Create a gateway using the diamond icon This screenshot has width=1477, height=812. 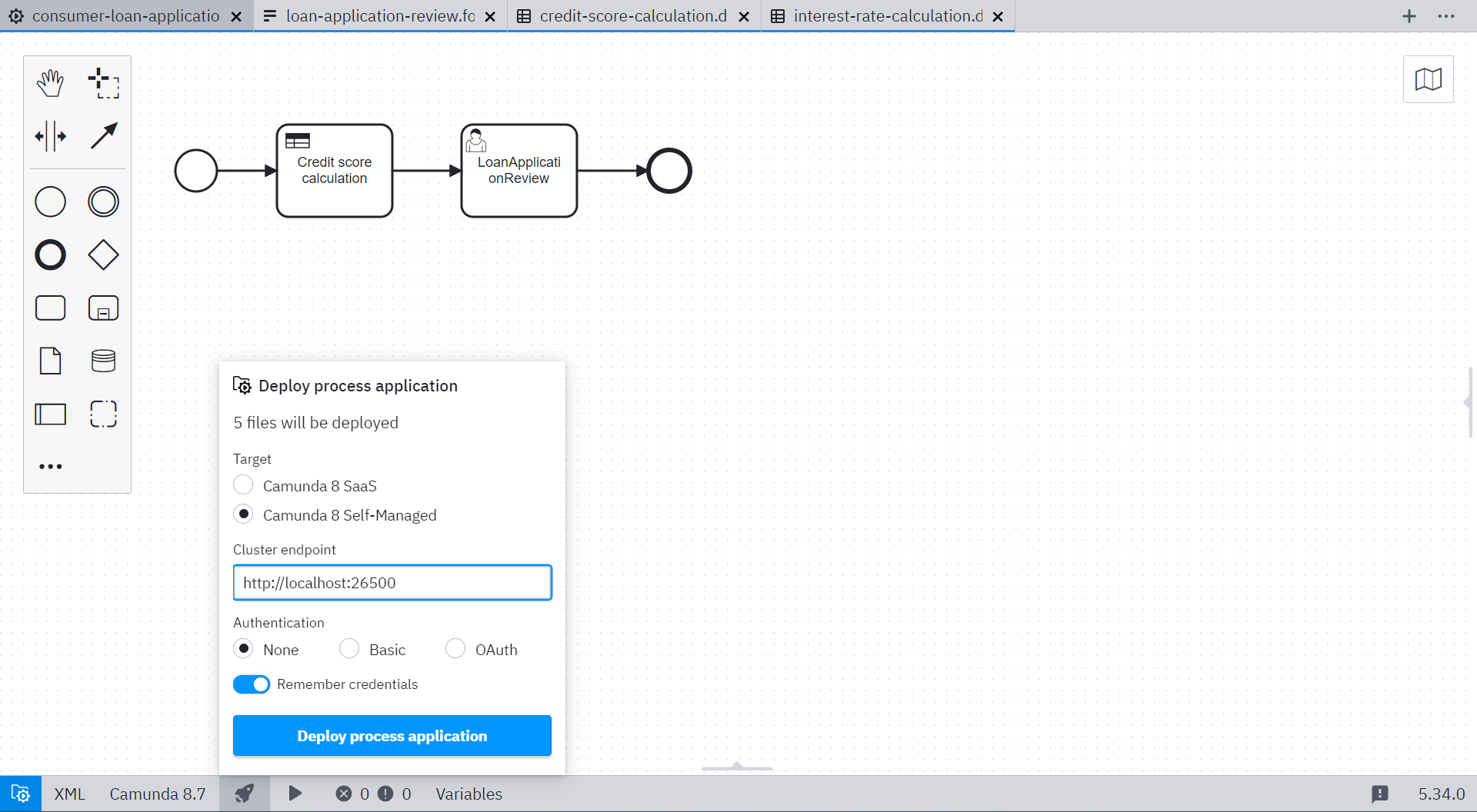click(103, 255)
